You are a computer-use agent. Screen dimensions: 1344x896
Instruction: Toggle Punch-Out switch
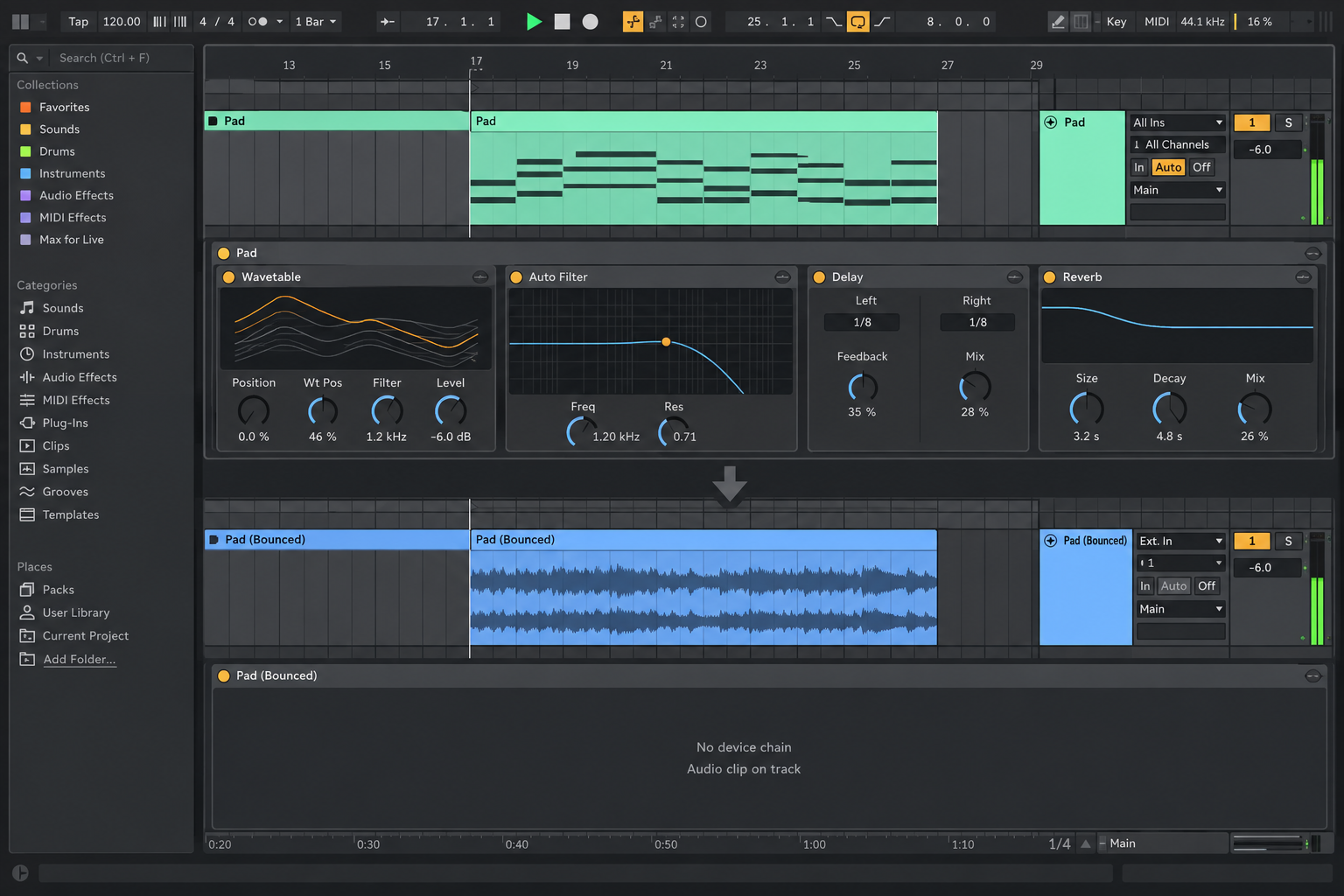pos(882,22)
